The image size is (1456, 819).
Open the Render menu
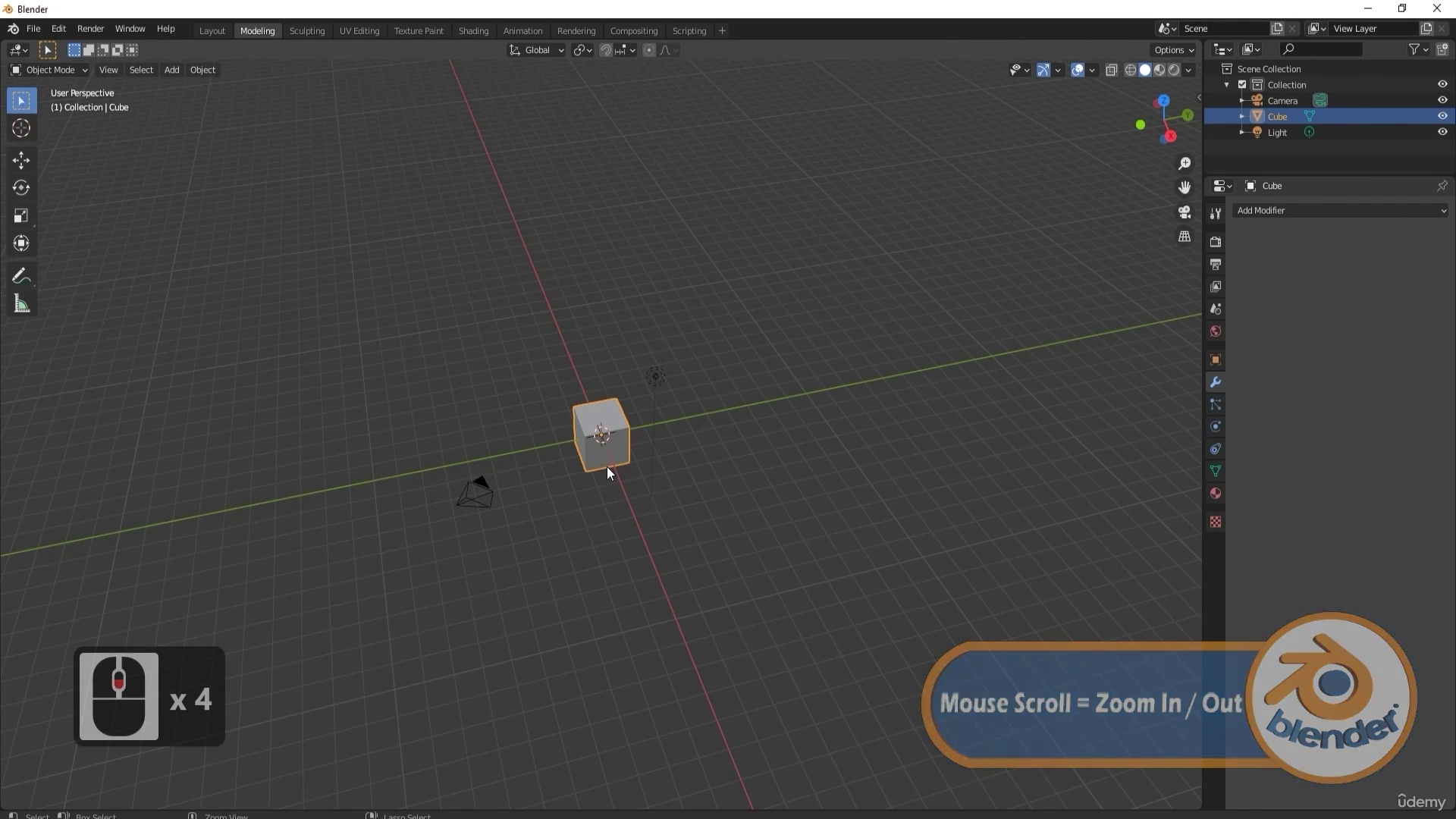[x=90, y=29]
